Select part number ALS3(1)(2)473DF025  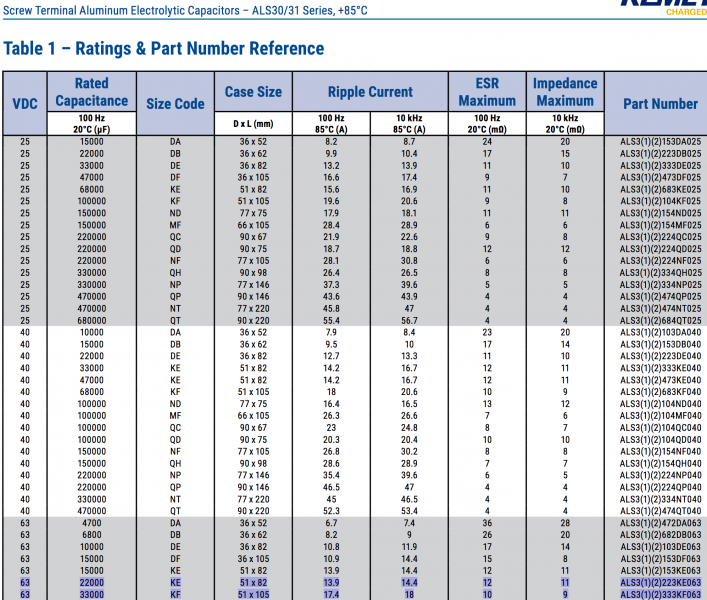pyautogui.click(x=661, y=177)
